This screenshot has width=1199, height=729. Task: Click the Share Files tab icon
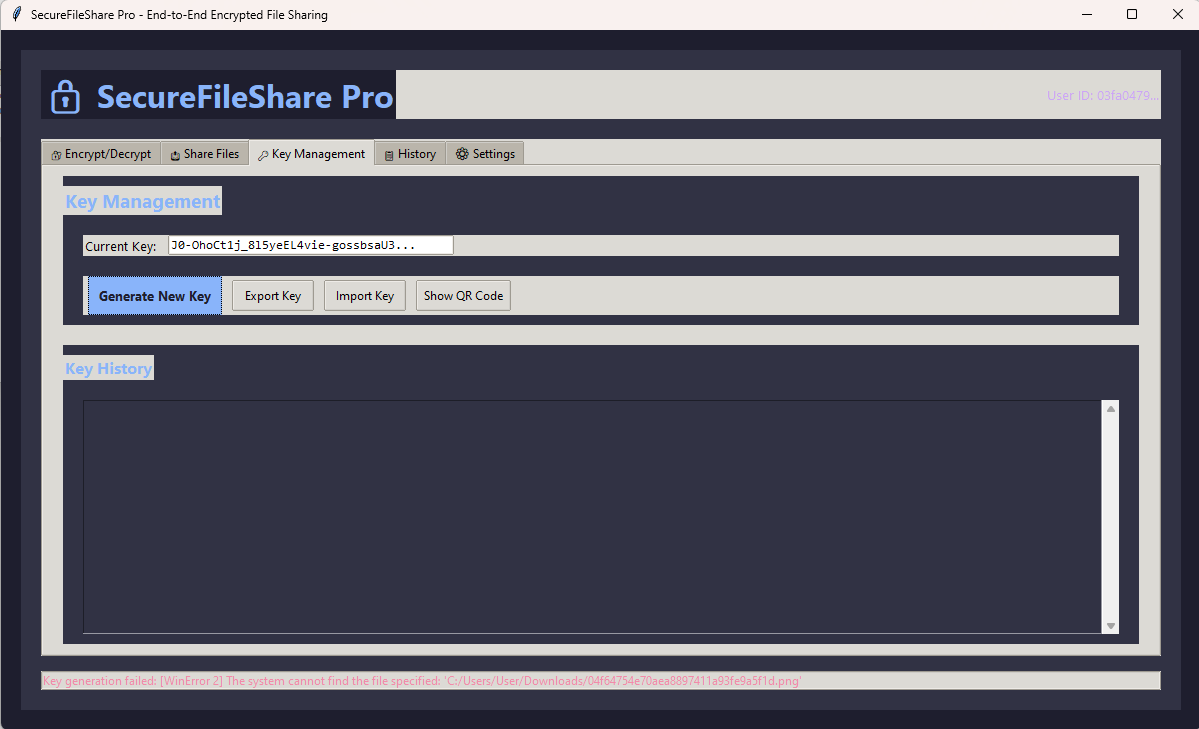[175, 155]
